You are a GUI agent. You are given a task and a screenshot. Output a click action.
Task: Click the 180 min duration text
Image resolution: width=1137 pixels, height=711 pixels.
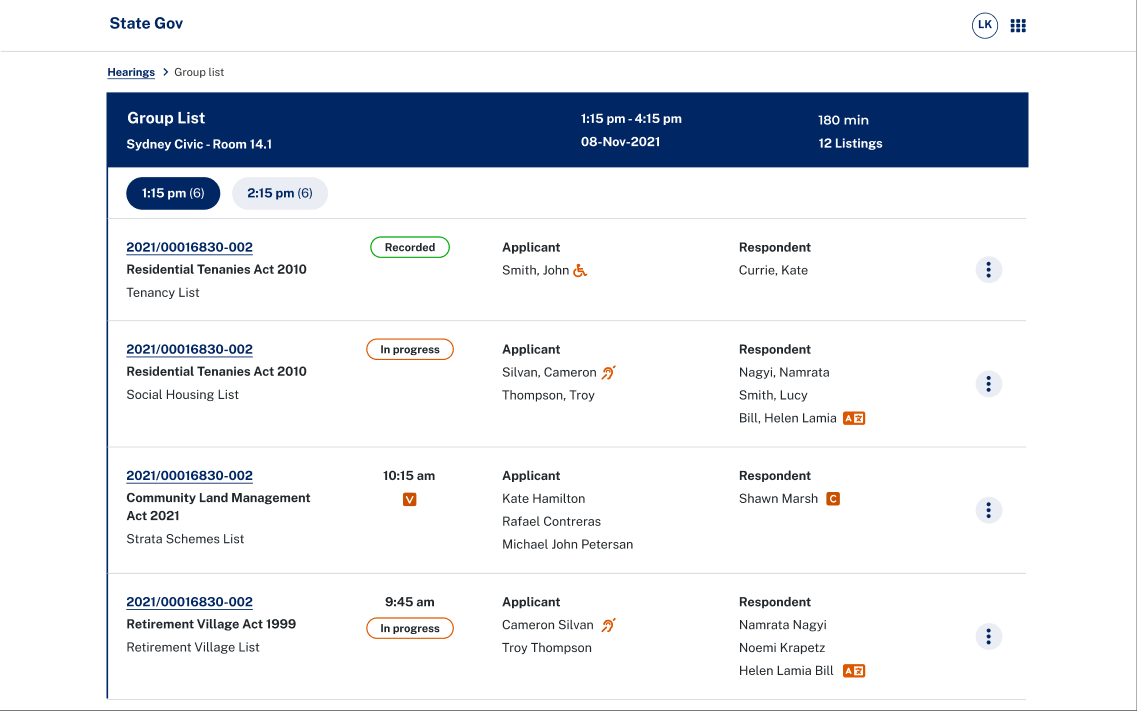843,120
